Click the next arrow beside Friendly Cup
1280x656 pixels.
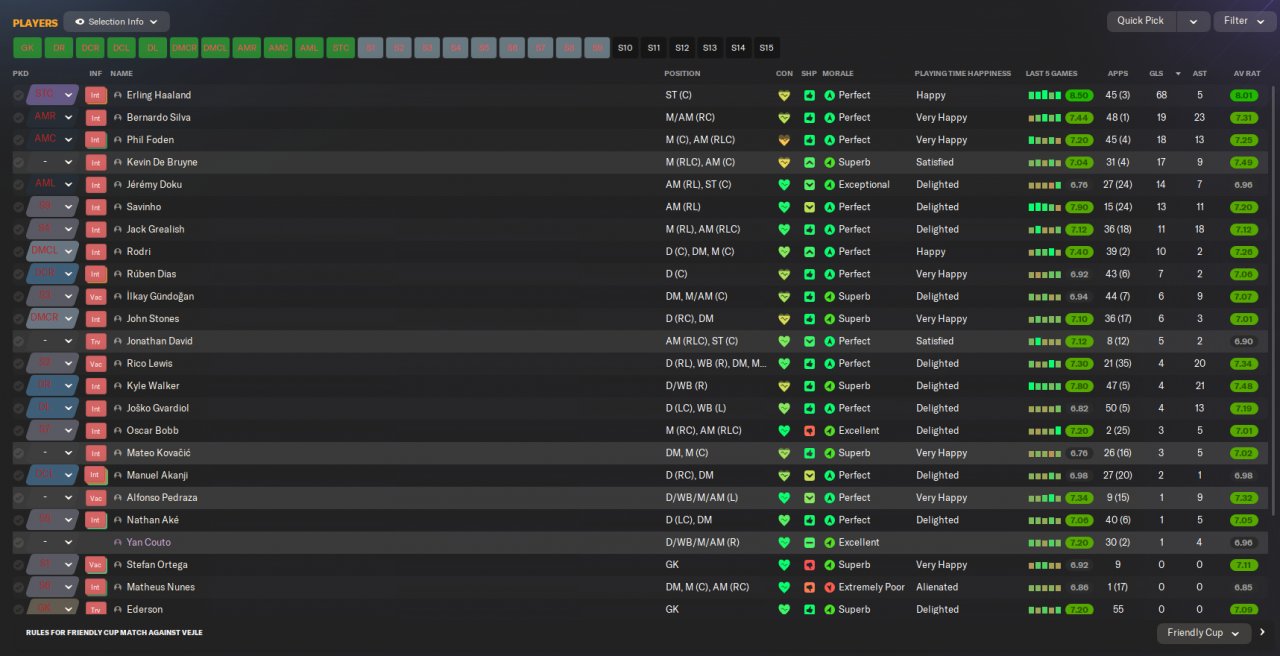tap(1263, 632)
